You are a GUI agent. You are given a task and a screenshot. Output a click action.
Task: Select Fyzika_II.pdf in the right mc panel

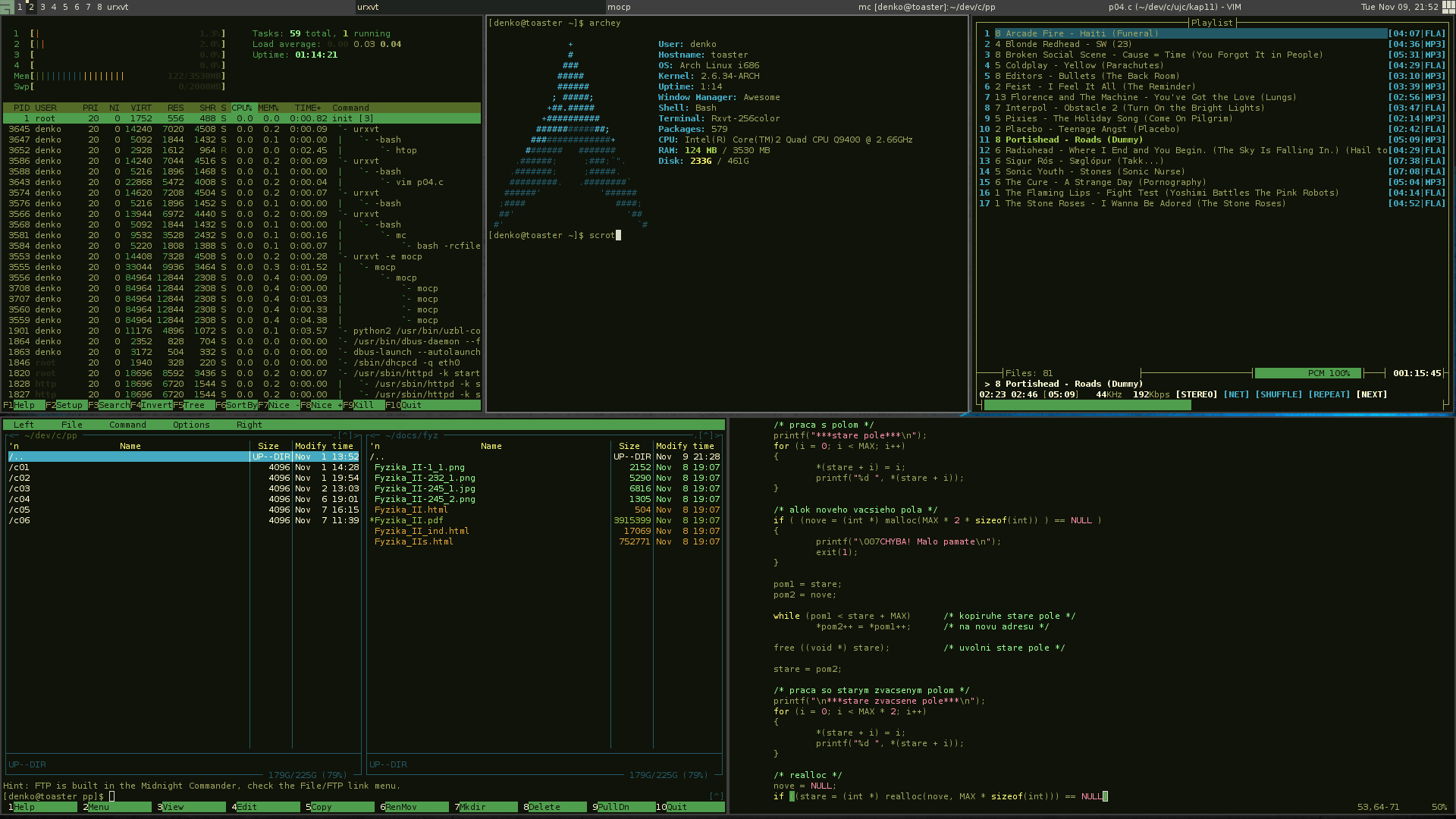tap(544, 520)
